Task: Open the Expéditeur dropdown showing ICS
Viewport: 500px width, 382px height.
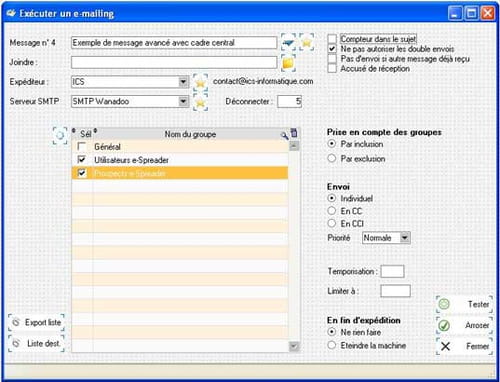Action: pos(183,82)
